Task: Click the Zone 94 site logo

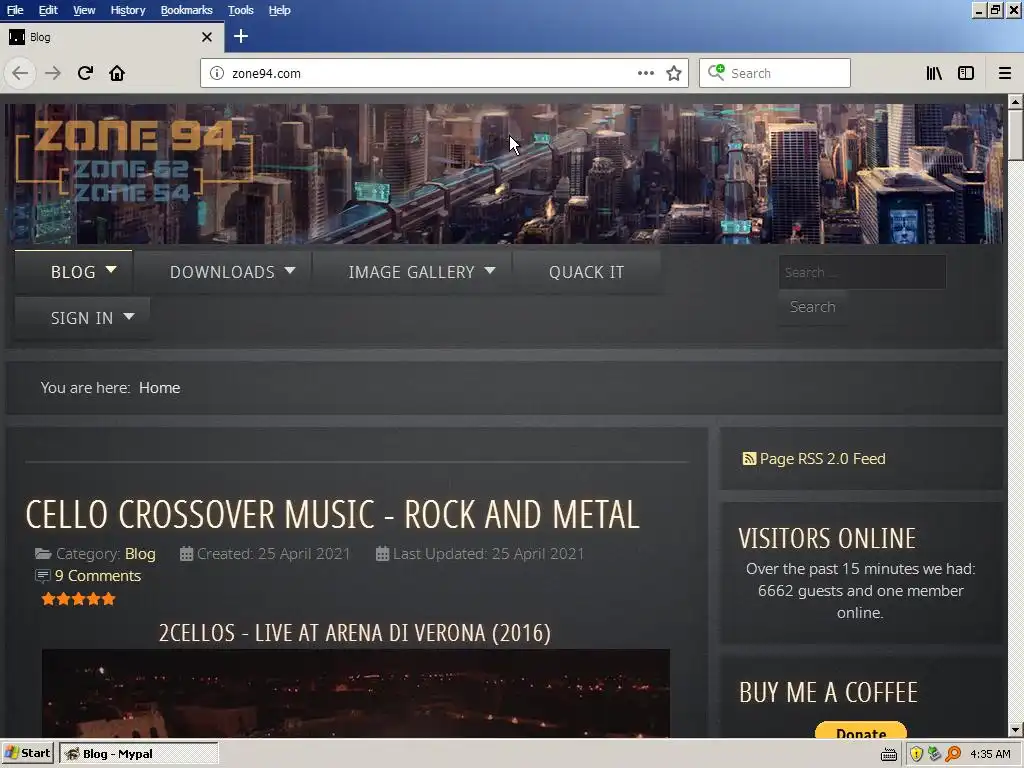Action: tap(134, 160)
